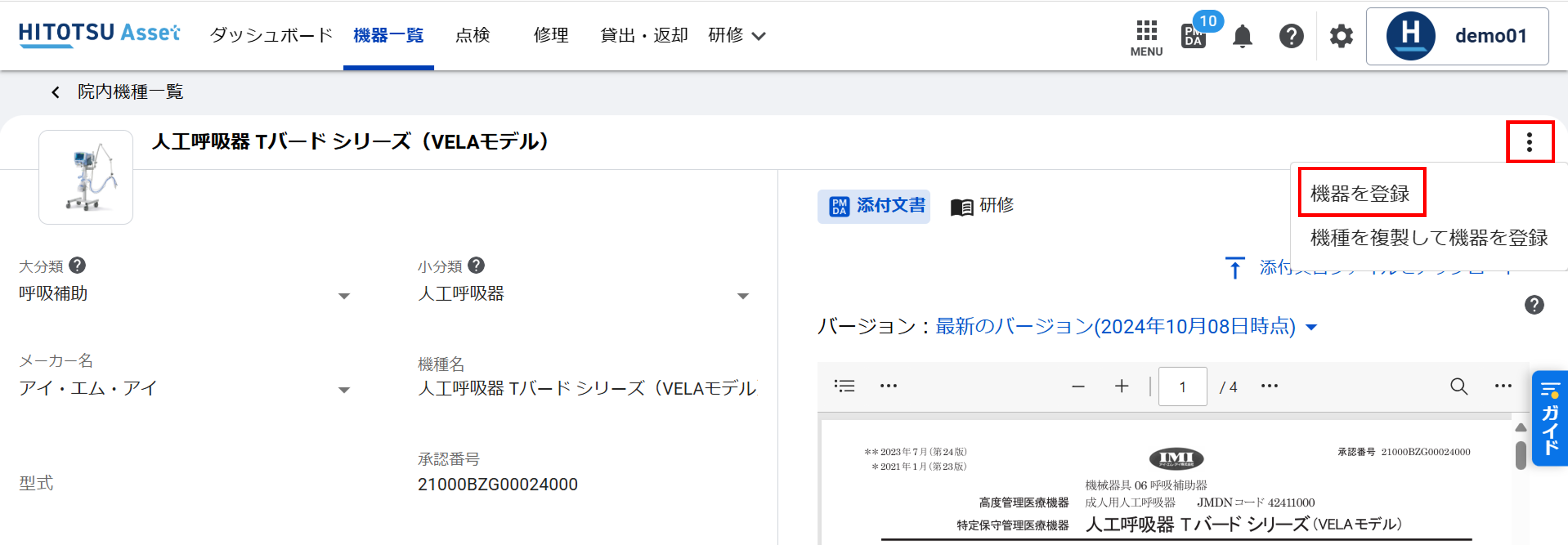
Task: Click the upload arrow icon for 添付文書
Action: [1234, 268]
